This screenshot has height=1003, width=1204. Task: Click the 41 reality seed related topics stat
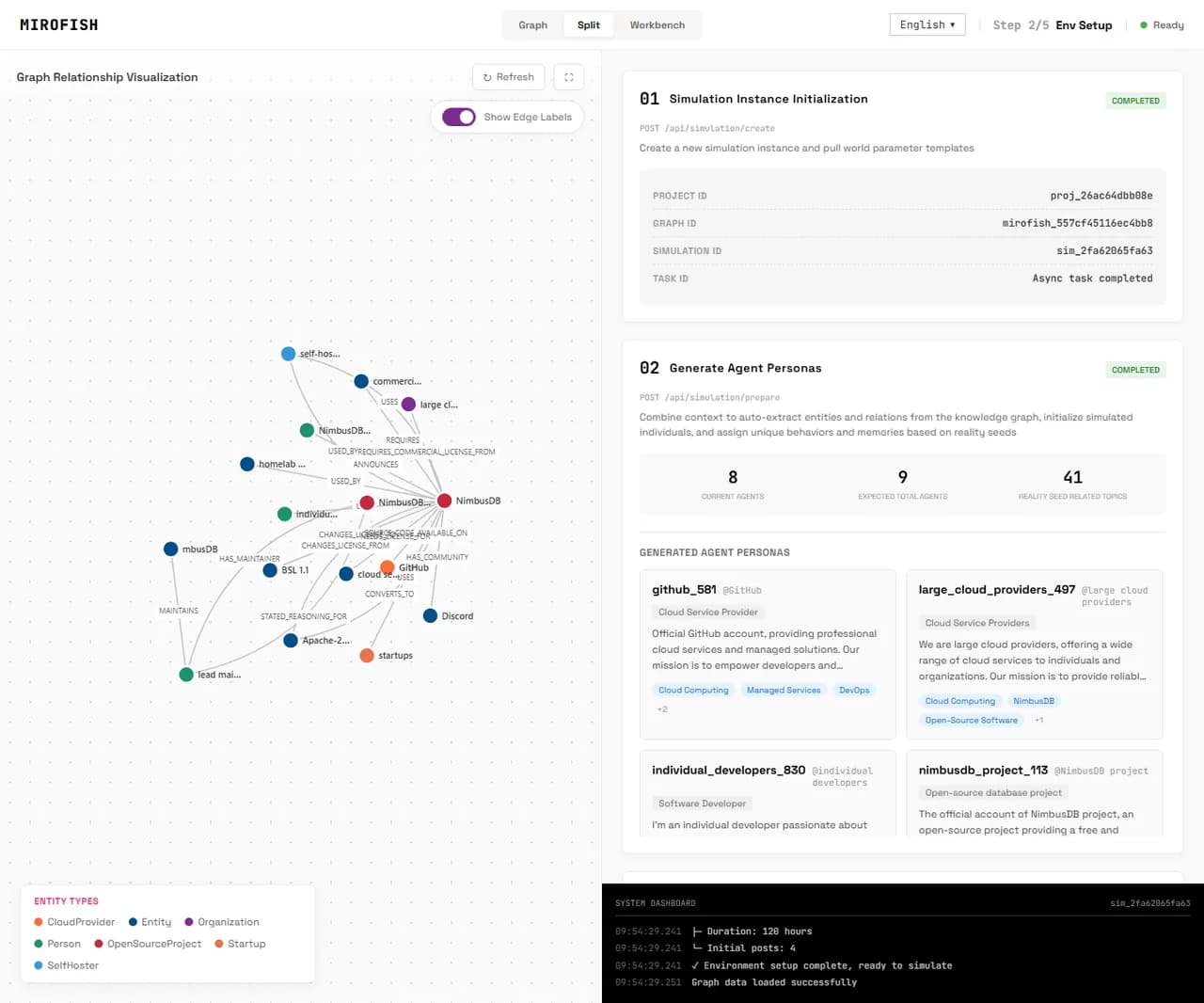(1072, 484)
